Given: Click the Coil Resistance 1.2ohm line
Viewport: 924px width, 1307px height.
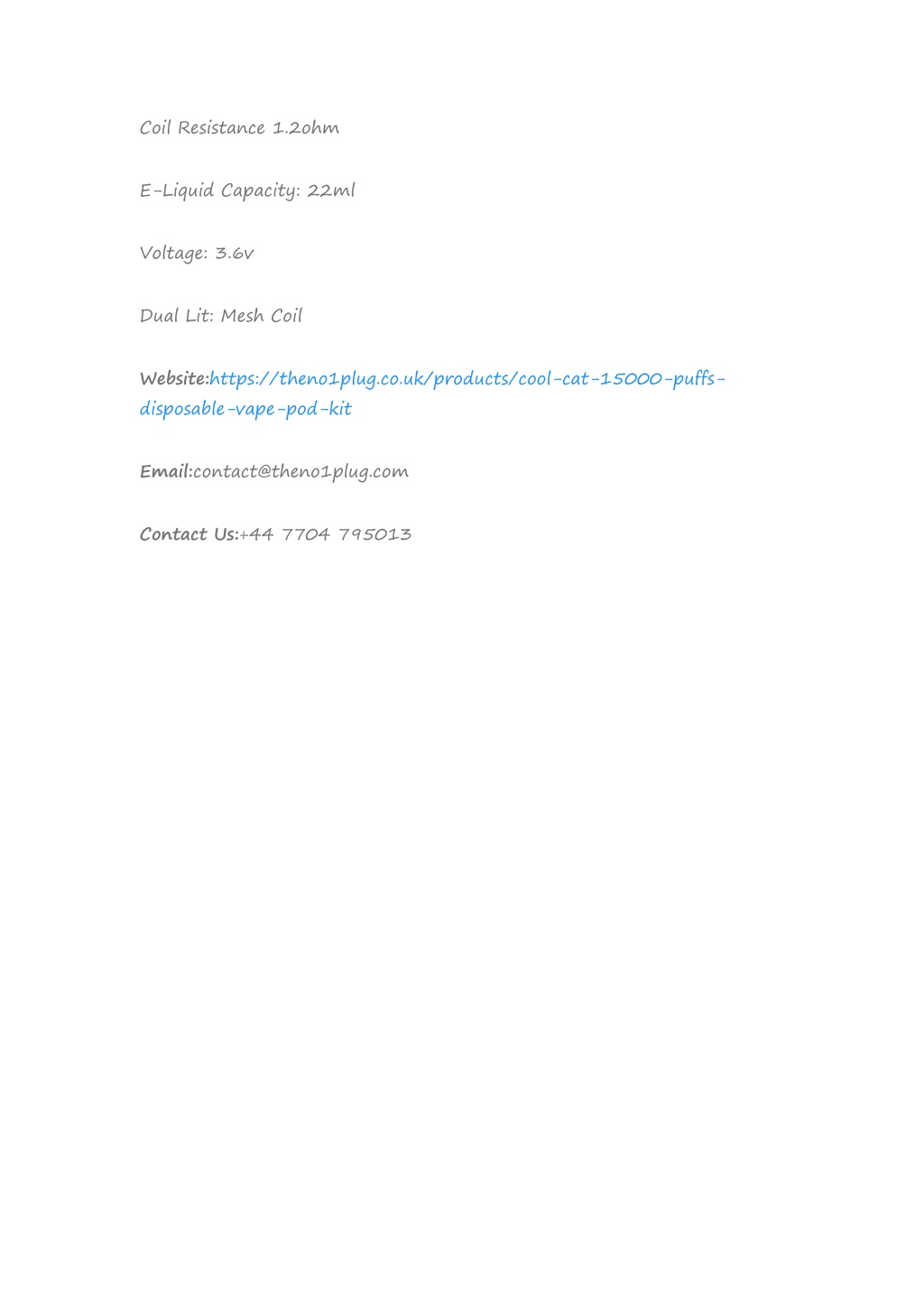Looking at the screenshot, I should click(239, 127).
